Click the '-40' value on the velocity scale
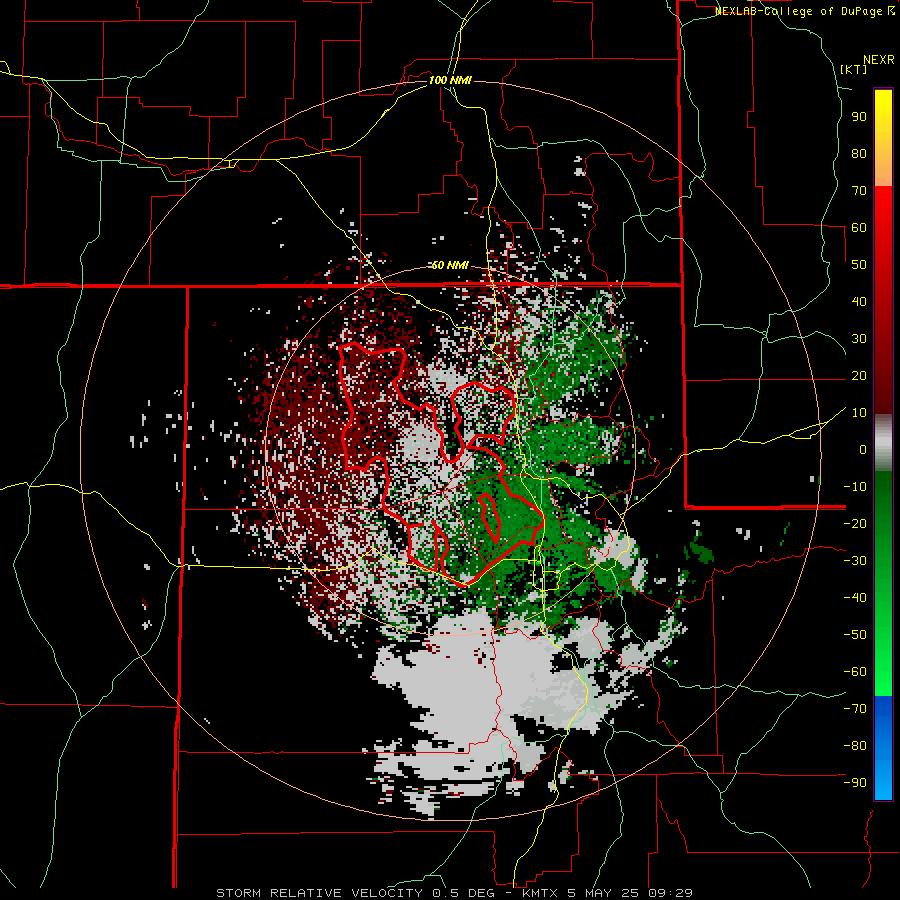This screenshot has height=900, width=900. point(855,598)
